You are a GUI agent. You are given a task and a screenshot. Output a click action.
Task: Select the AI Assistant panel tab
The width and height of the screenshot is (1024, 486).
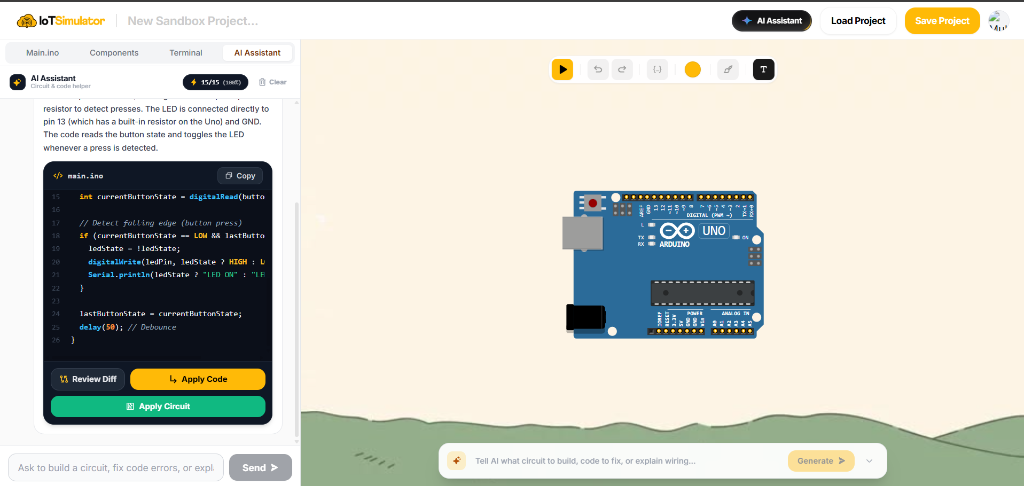(x=257, y=53)
